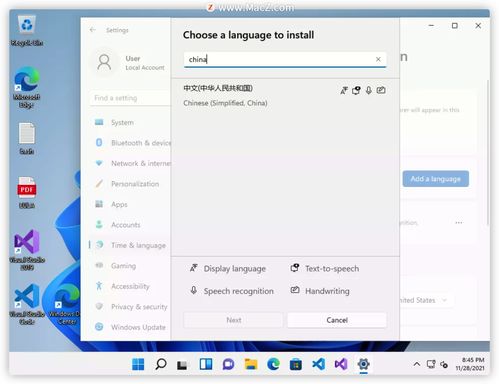Click the Add a language button

pos(435,179)
